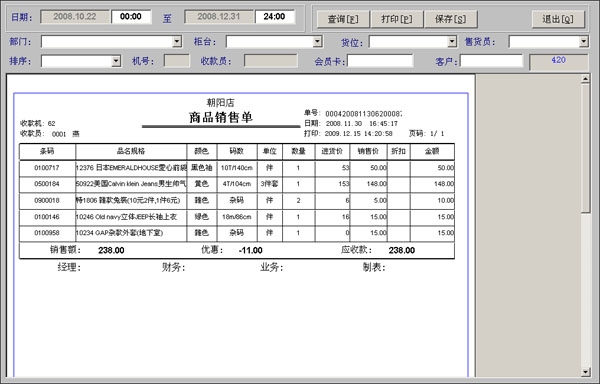Click the end time field 24:00
The height and width of the screenshot is (384, 600).
(275, 17)
